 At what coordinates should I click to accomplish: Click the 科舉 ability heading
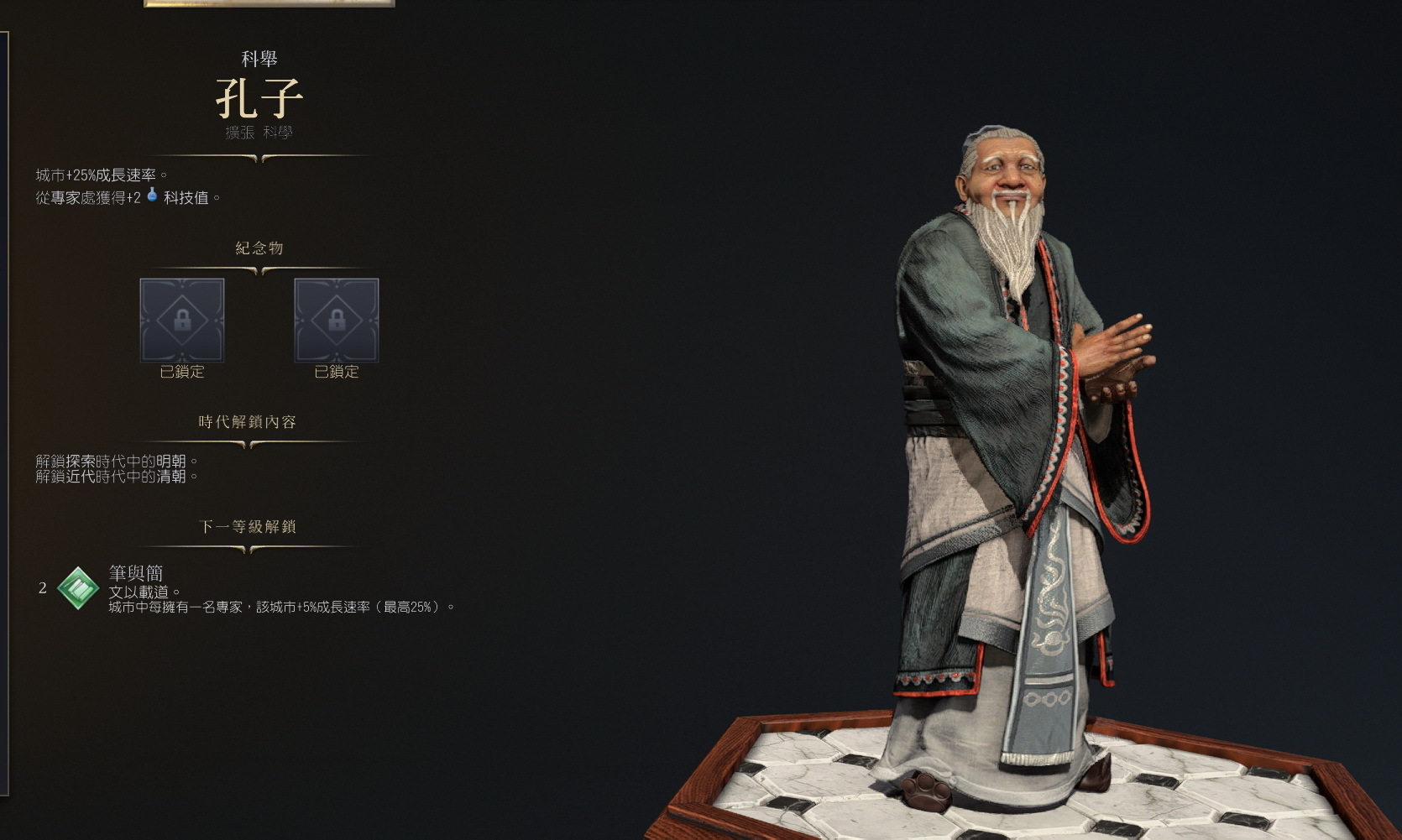coord(259,59)
